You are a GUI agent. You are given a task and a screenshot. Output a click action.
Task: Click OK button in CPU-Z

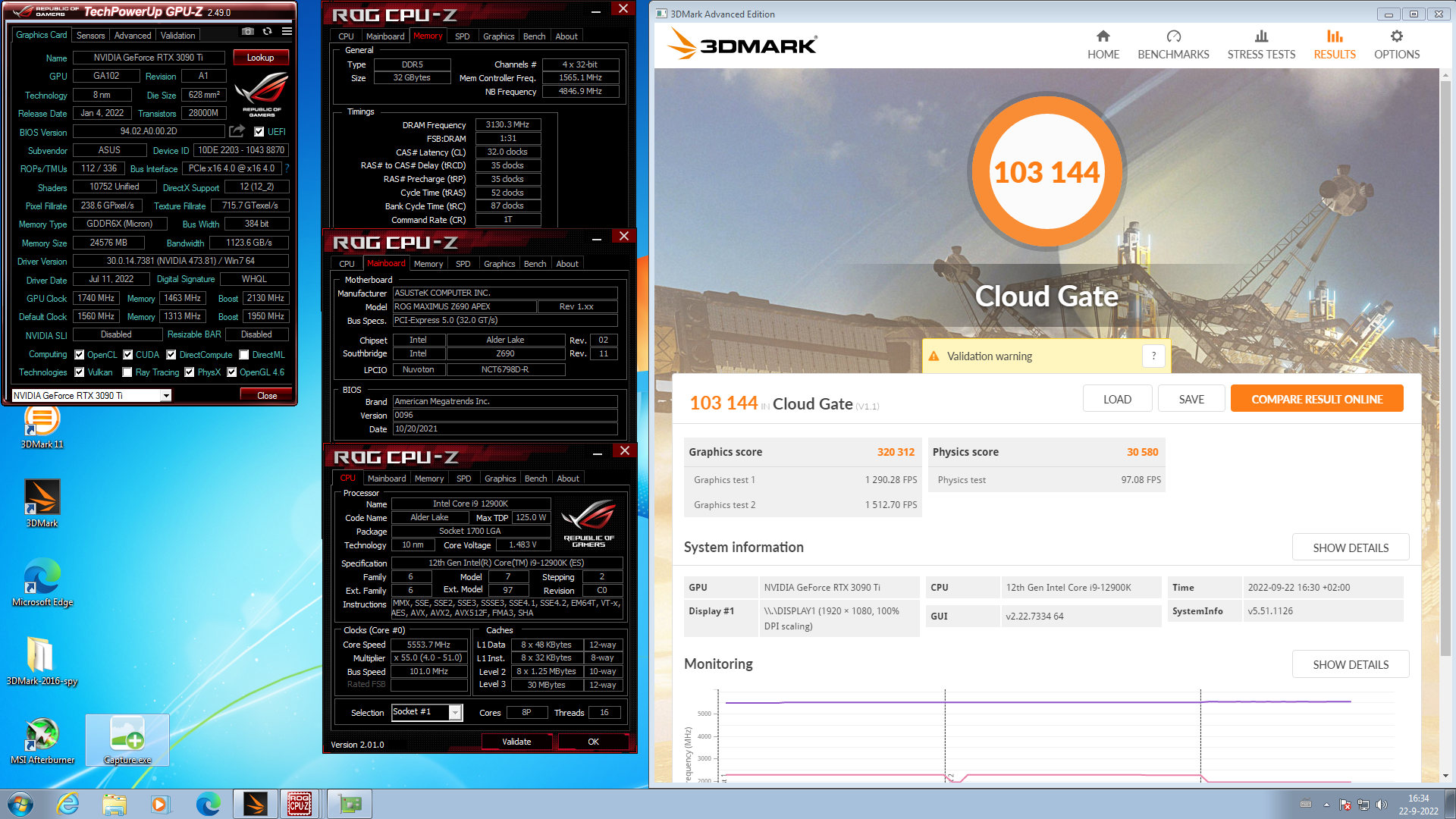(593, 742)
